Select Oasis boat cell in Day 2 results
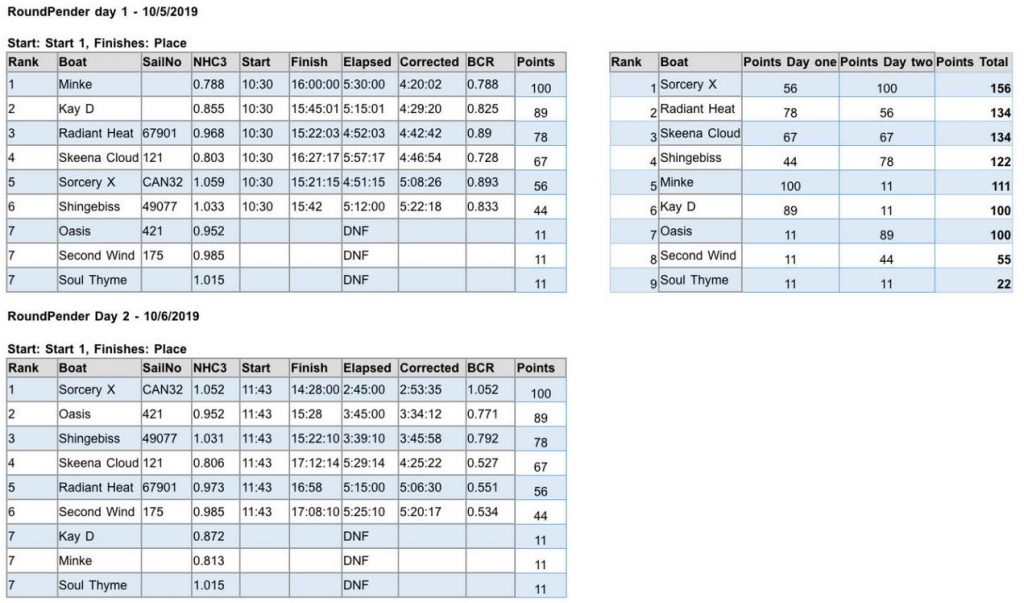 (99, 414)
